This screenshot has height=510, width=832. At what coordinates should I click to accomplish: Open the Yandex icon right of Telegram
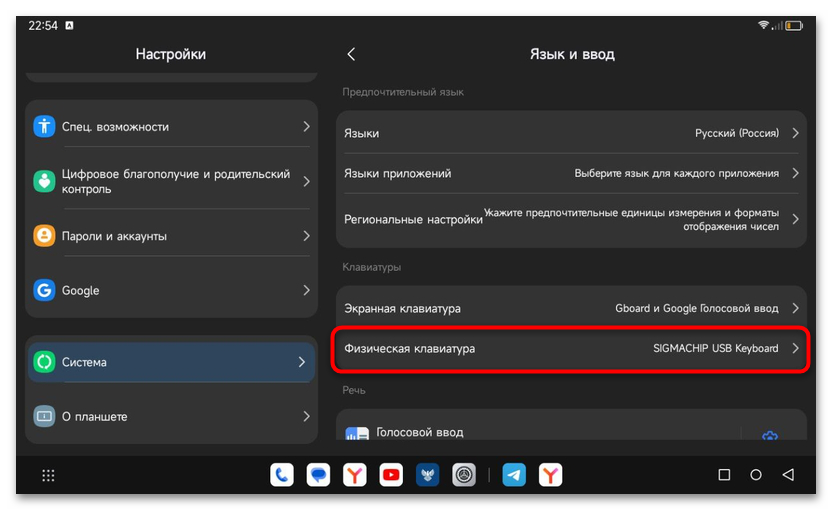pyautogui.click(x=550, y=475)
